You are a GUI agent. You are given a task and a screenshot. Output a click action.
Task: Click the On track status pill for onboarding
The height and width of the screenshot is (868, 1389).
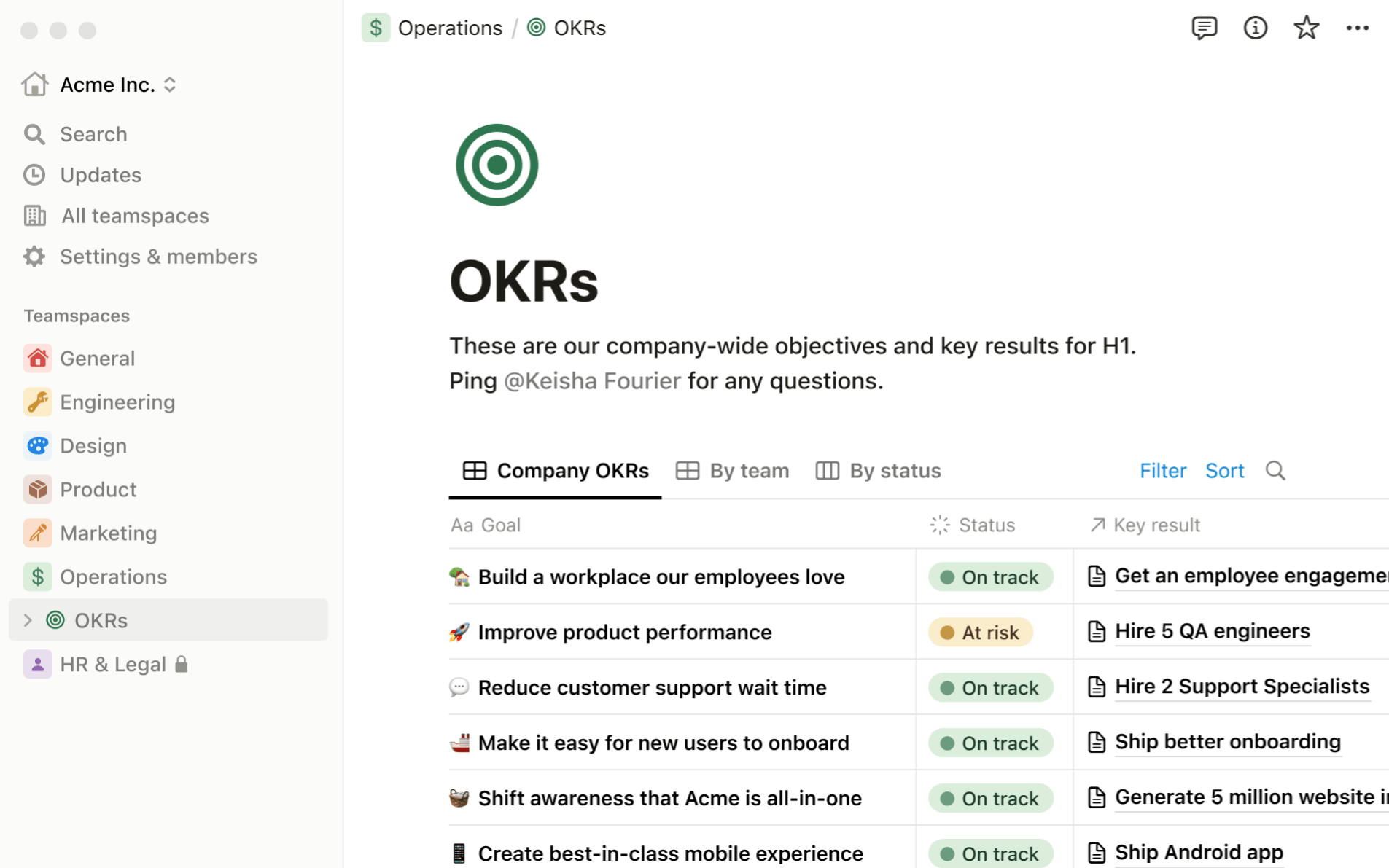pos(990,743)
